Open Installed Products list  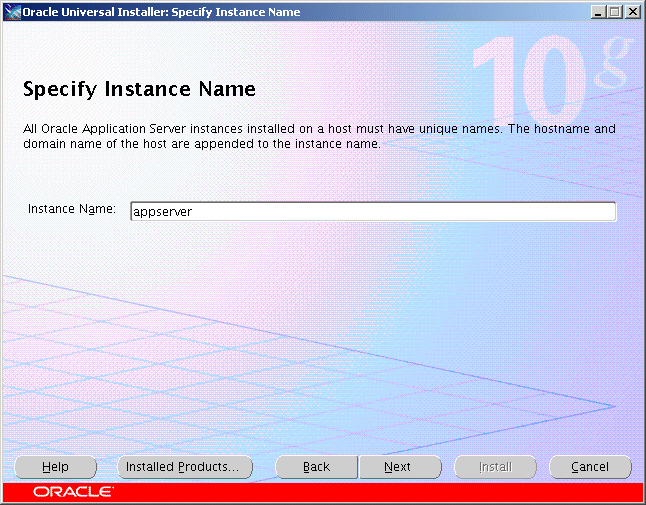[x=185, y=467]
